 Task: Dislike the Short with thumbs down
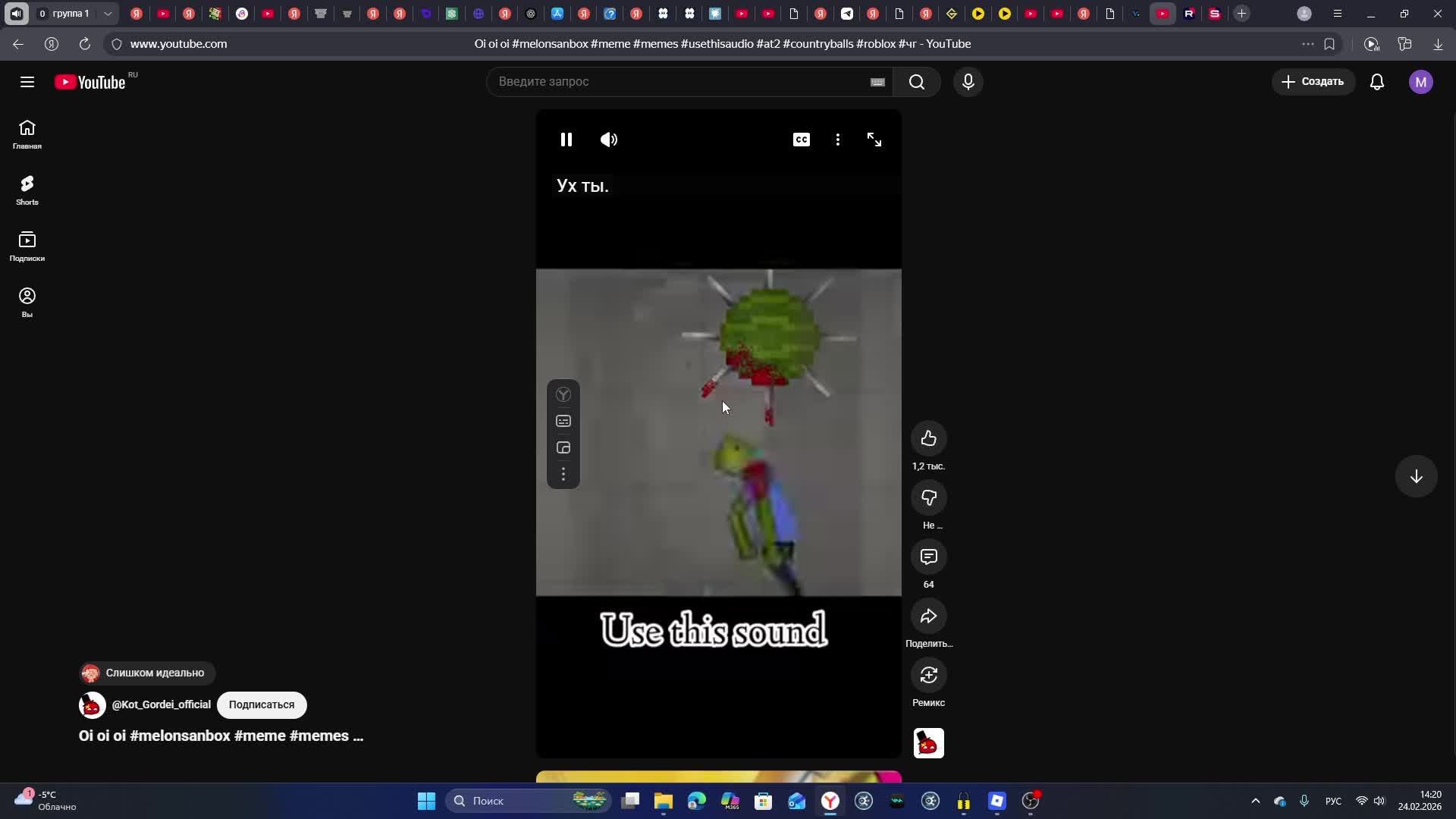[x=928, y=497]
